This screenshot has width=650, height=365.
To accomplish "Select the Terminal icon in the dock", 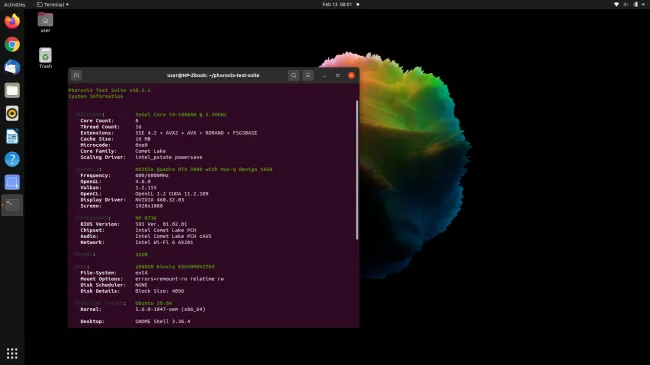I will 12,205.
